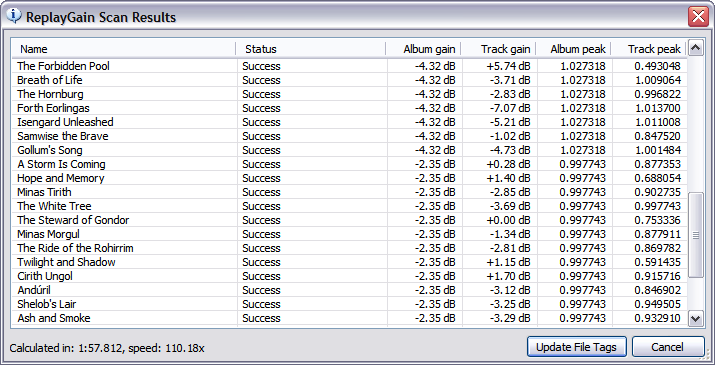Click the info icon in title bar

click(x=14, y=16)
